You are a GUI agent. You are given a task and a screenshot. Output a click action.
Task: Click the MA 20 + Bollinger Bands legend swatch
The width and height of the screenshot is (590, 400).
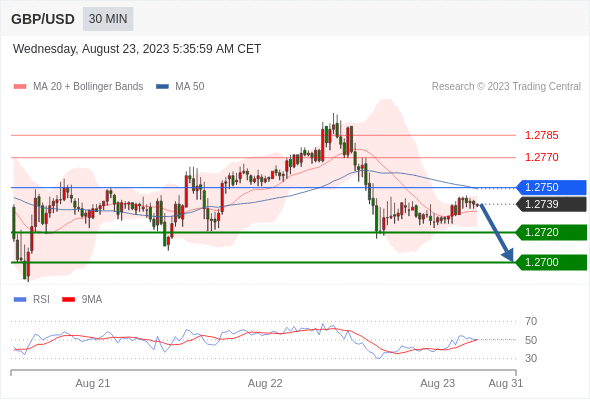coord(20,87)
